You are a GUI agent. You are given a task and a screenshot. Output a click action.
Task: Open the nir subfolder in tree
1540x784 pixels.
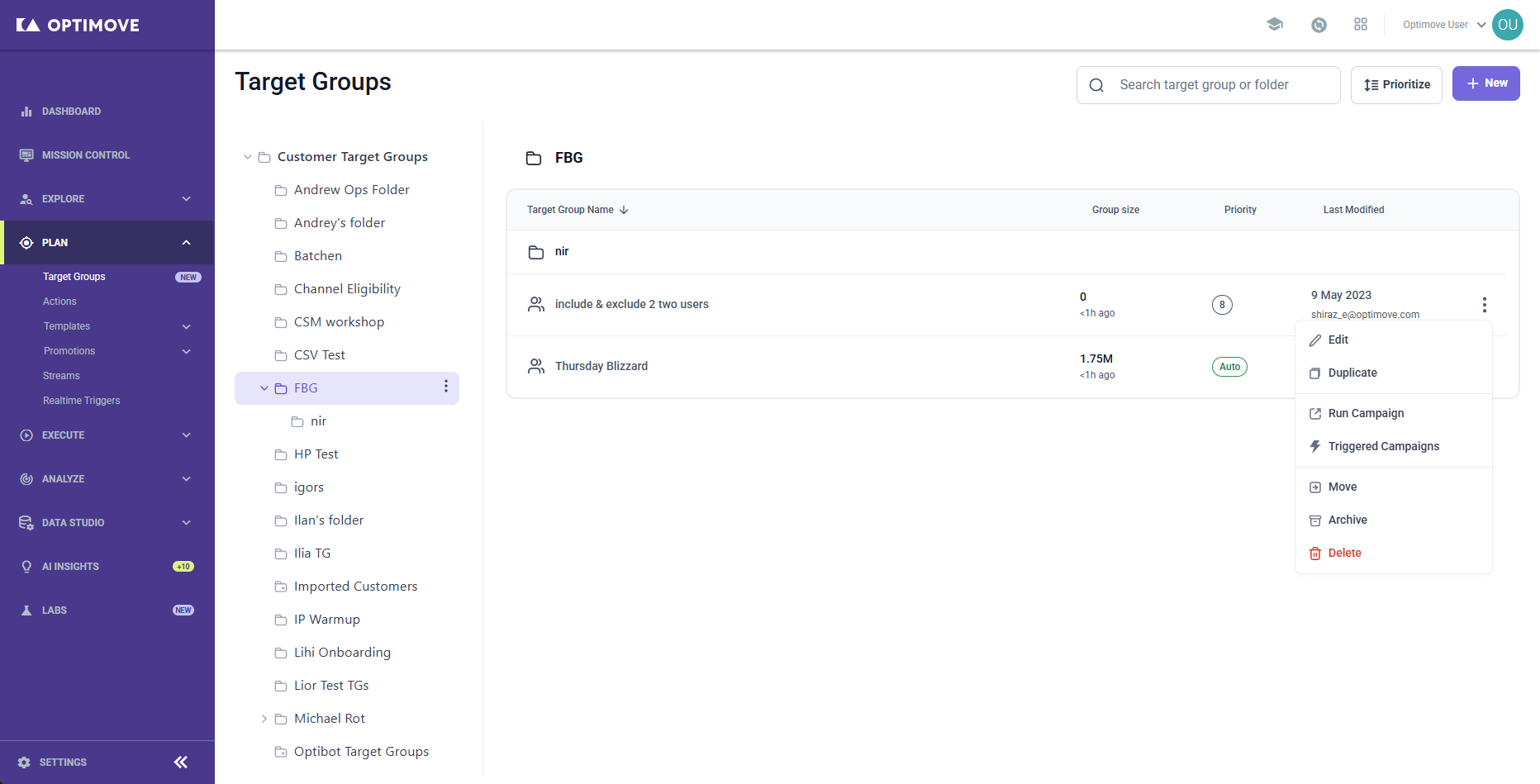(x=318, y=421)
